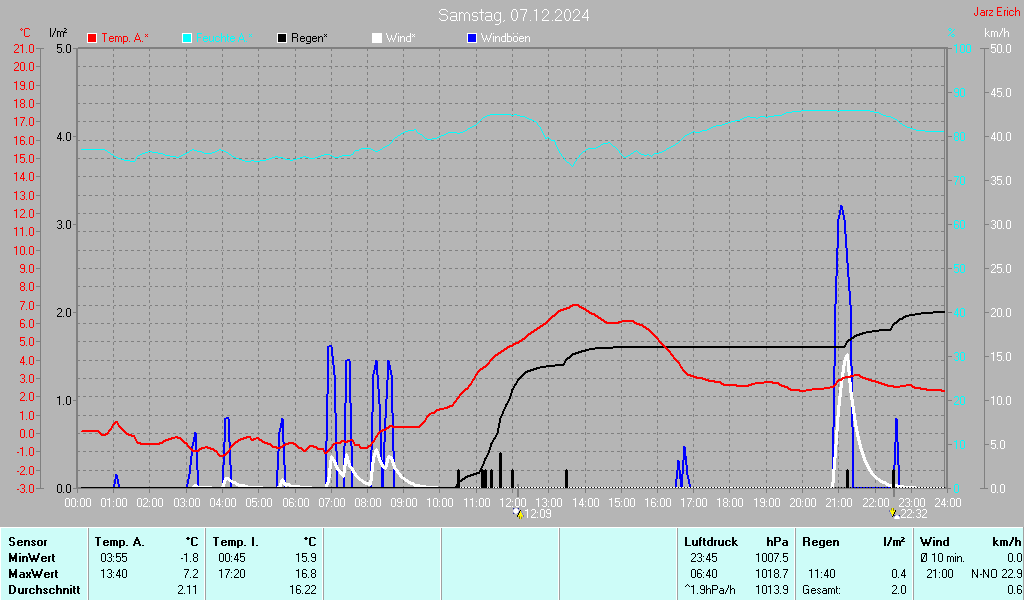1024x600 pixels.
Task: Click the '12:00' time axis label
Action: 513,503
